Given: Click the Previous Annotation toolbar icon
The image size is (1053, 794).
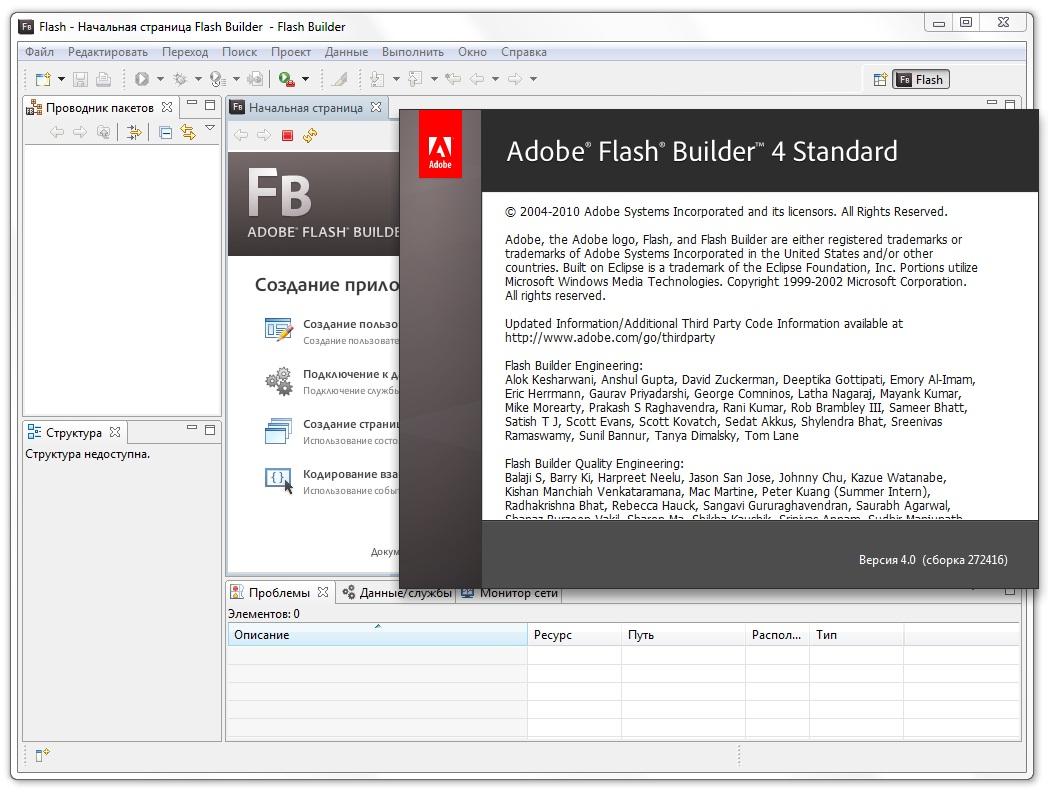Looking at the screenshot, I should click(x=416, y=79).
